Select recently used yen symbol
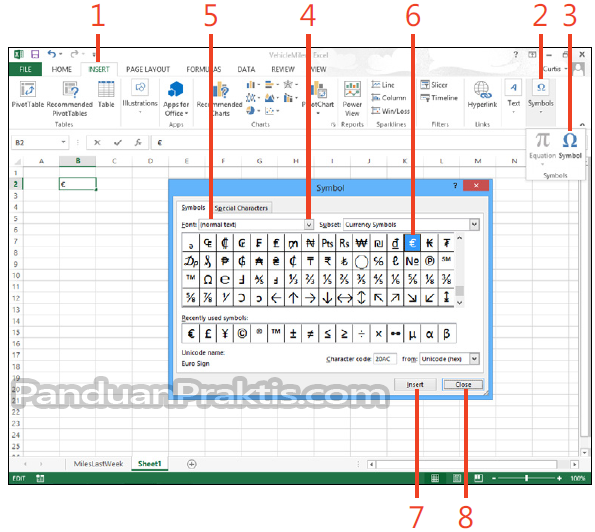Viewport: 595px width, 532px height. [x=225, y=334]
